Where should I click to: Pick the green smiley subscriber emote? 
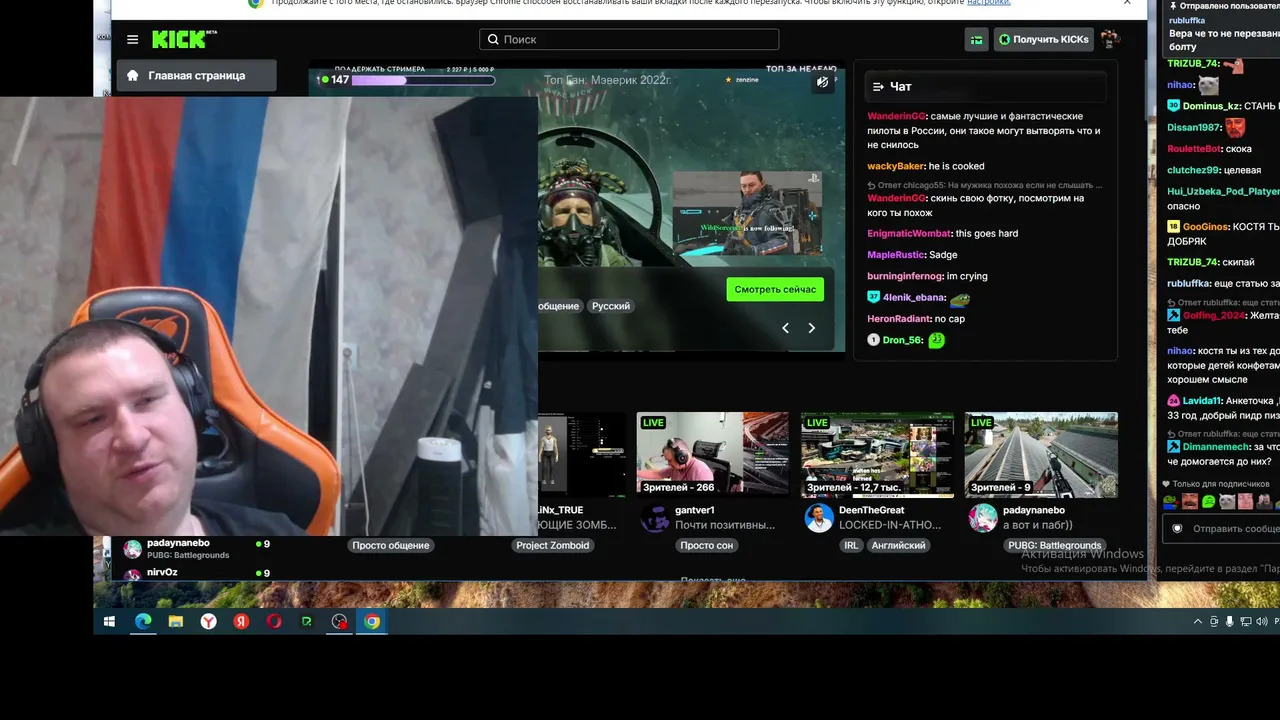pyautogui.click(x=1209, y=502)
